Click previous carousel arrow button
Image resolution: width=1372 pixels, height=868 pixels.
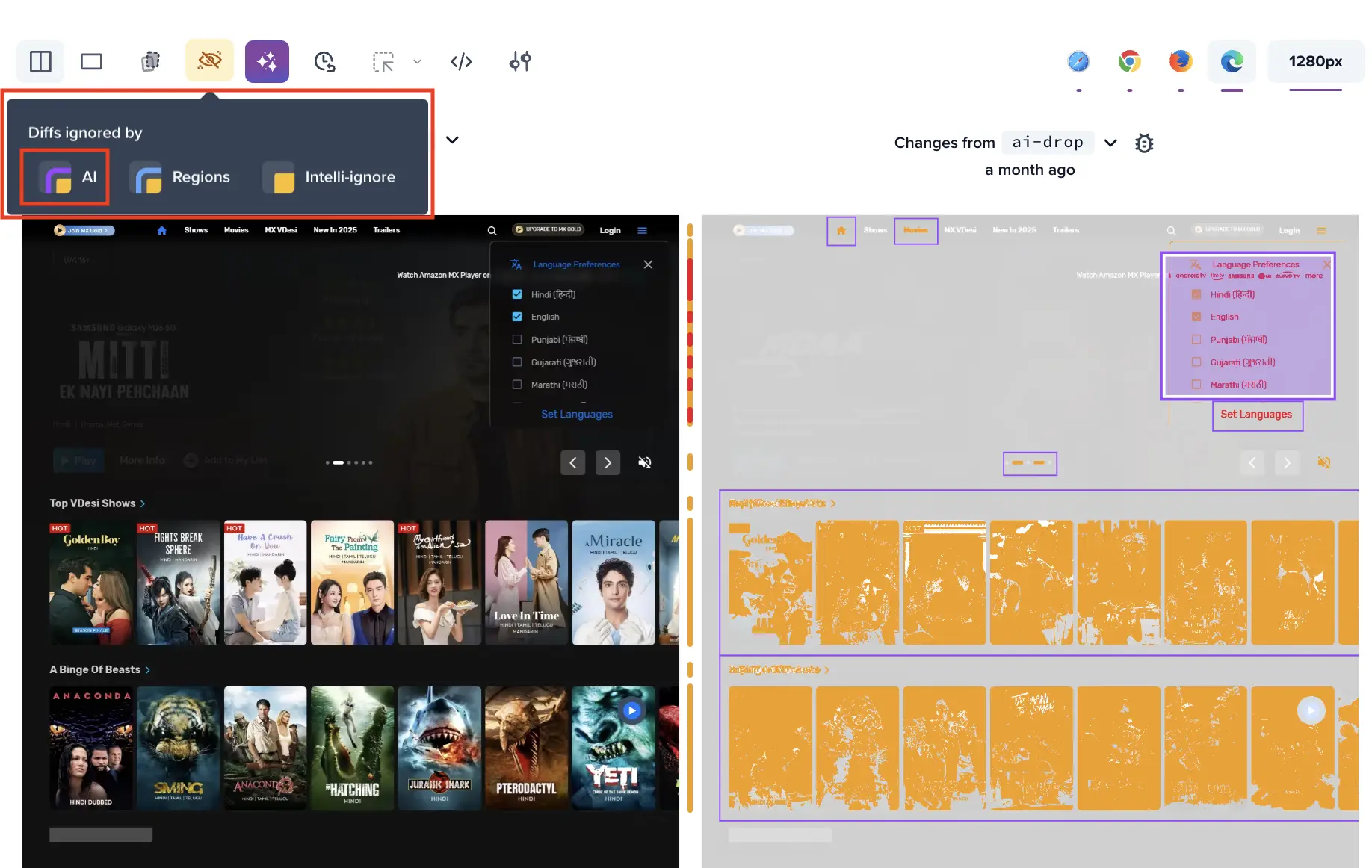point(573,462)
